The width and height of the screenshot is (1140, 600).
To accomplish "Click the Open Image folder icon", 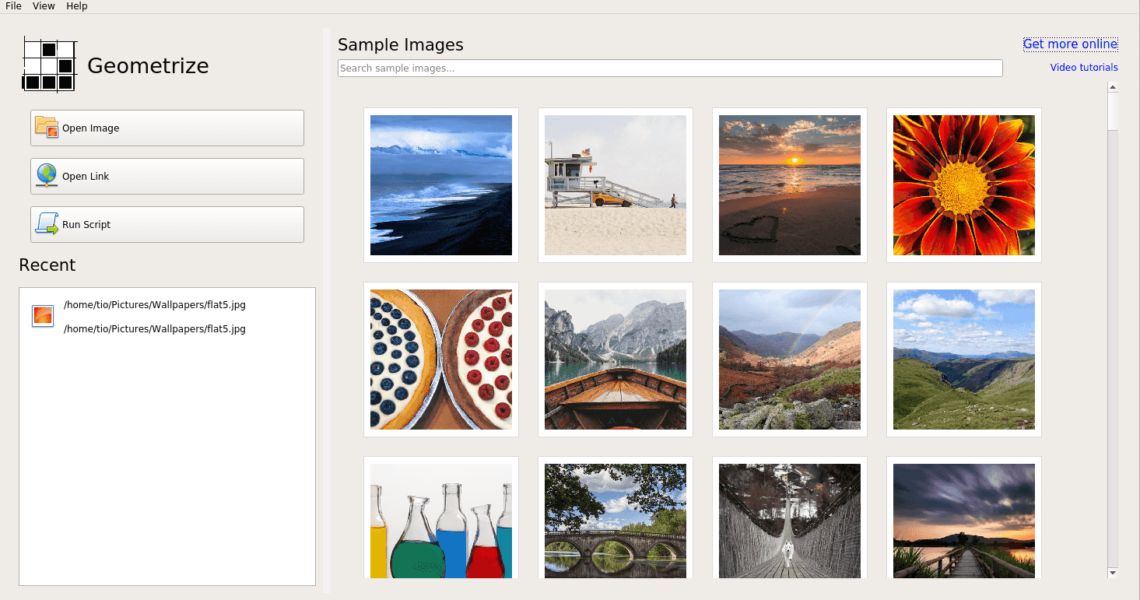I will tap(46, 127).
